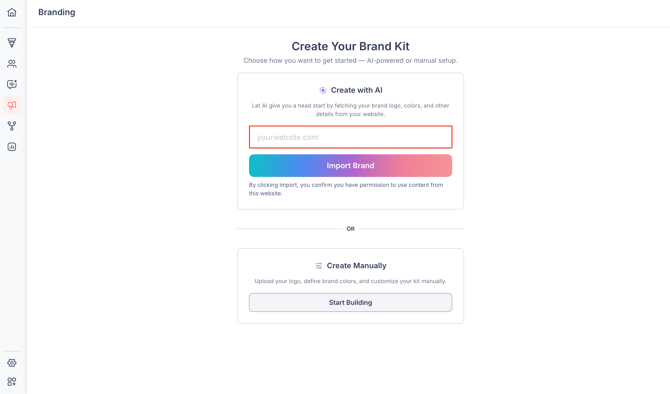Click the Create with AI heading text
The width and height of the screenshot is (670, 394).
tap(356, 90)
